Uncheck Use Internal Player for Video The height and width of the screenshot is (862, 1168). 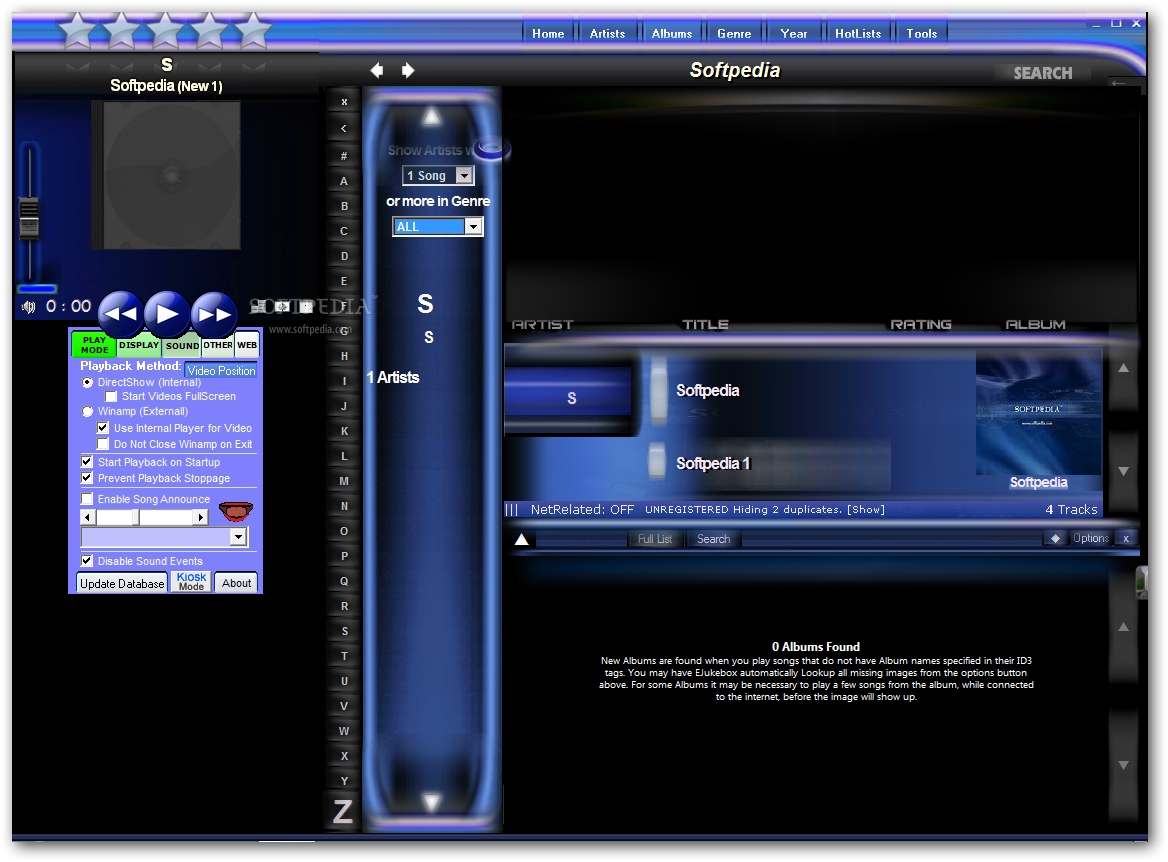pos(103,428)
